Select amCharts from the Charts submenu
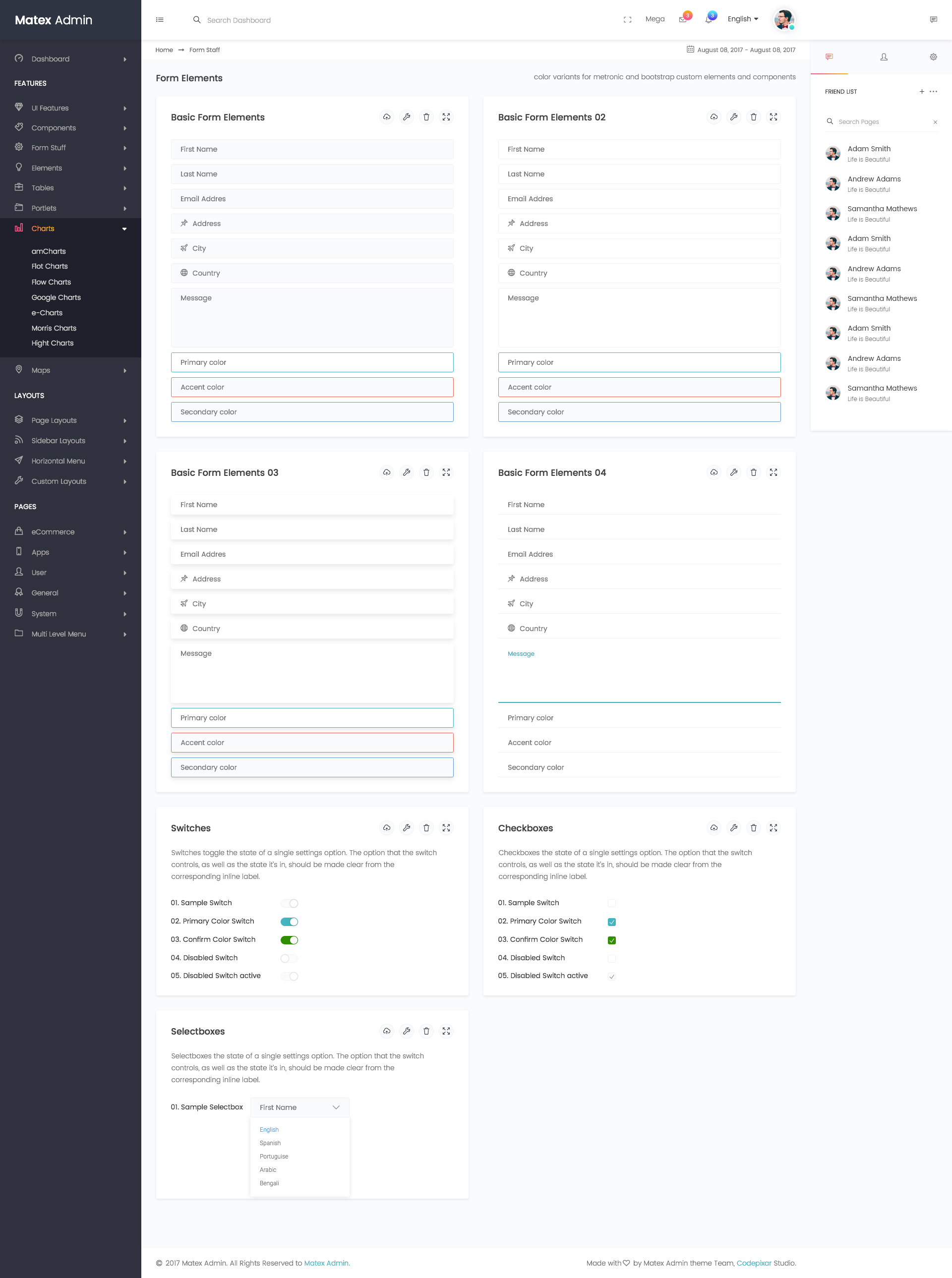The image size is (952, 1278). click(x=49, y=251)
